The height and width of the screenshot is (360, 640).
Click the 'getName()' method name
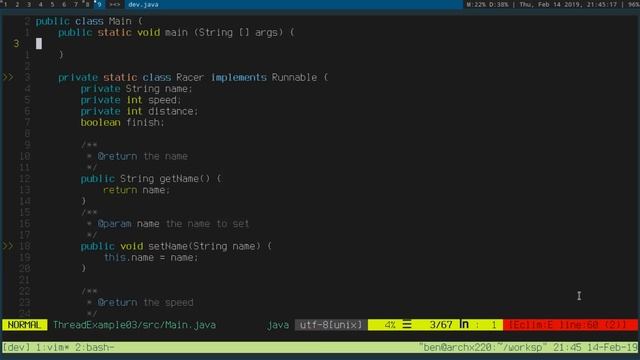pyautogui.click(x=184, y=179)
